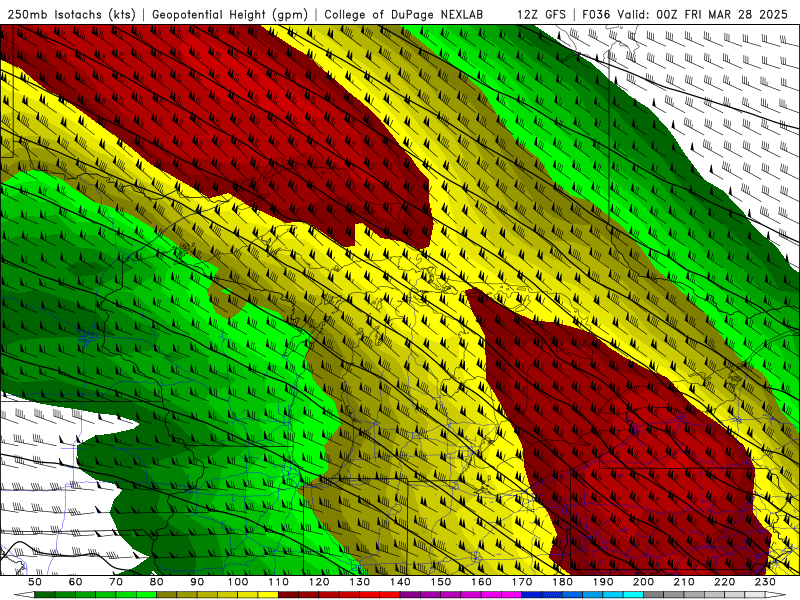The image size is (800, 600).
Task: Select the bright yellow swatch left of 110
Action: click(x=268, y=594)
